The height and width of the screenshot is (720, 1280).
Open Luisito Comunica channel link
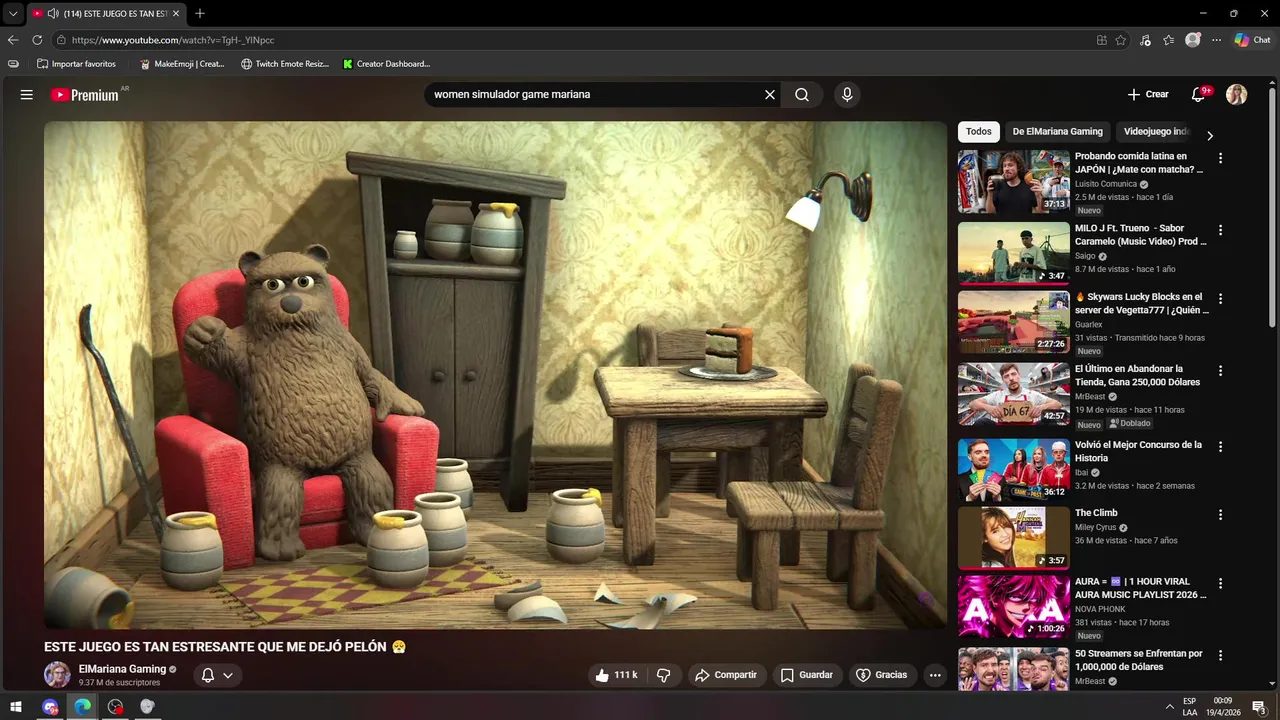click(1105, 184)
